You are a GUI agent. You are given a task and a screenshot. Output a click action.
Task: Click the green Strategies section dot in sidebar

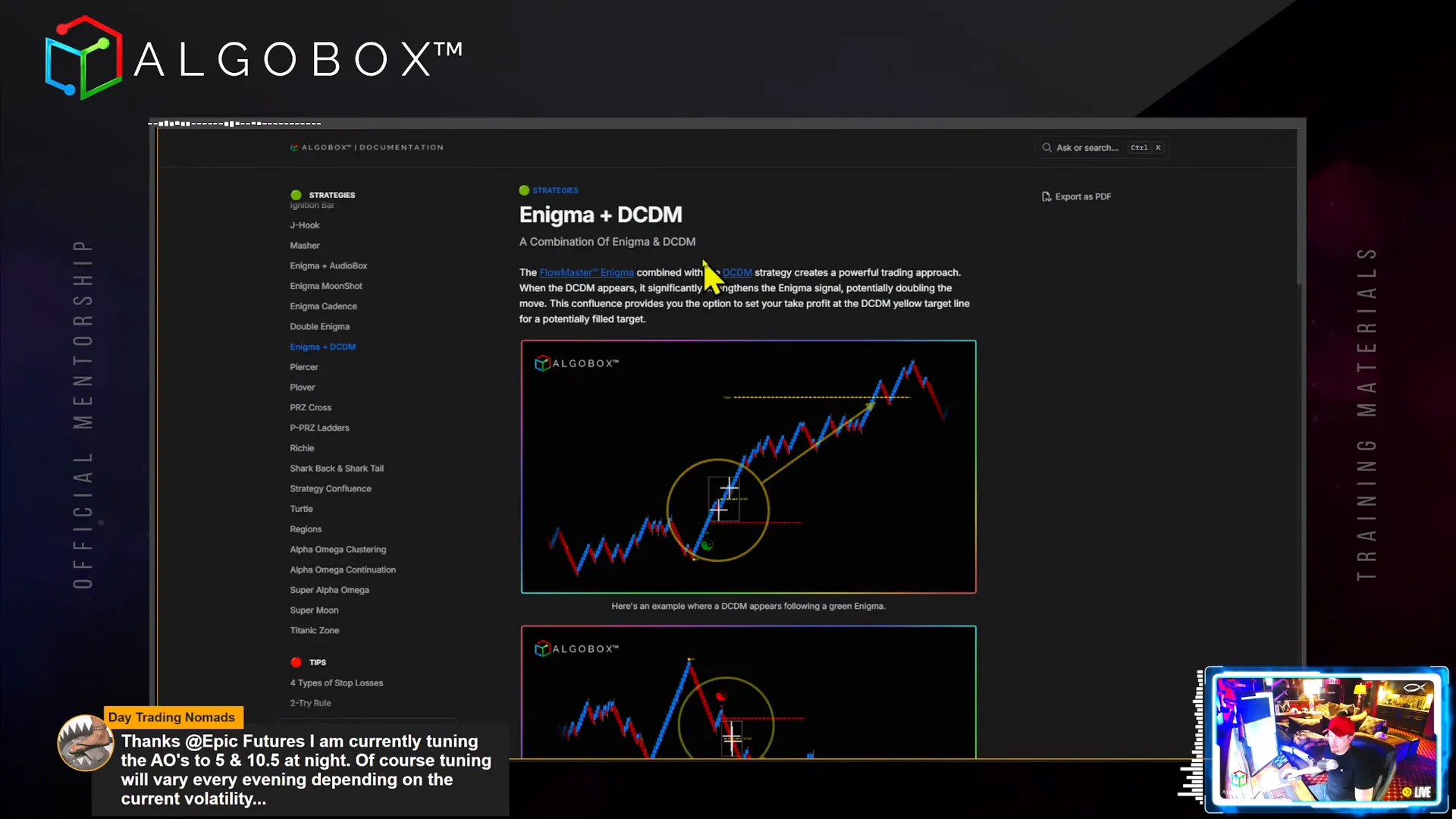pos(296,195)
